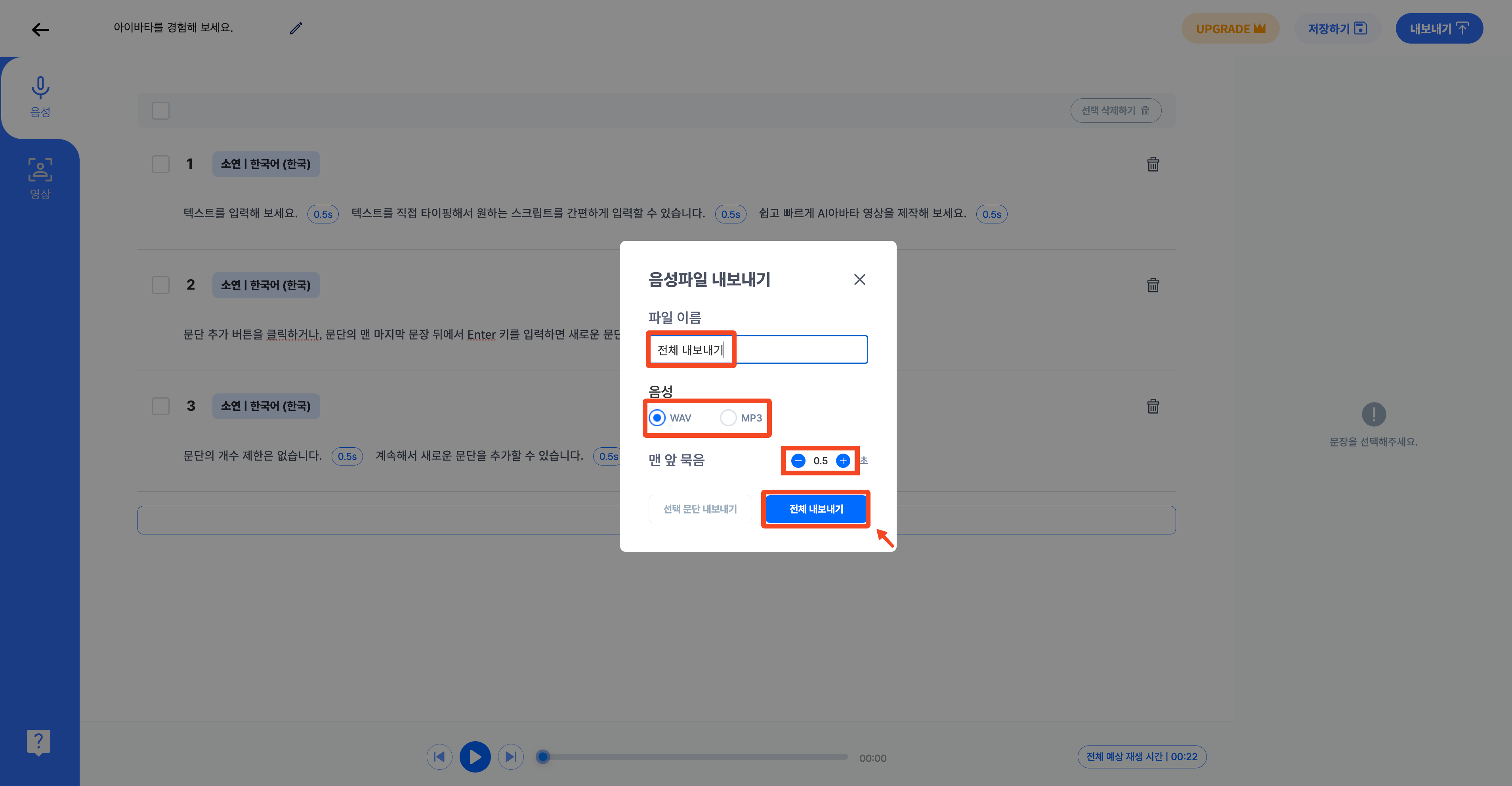
Task: Check the checkbox for paragraph 2
Action: coord(160,285)
